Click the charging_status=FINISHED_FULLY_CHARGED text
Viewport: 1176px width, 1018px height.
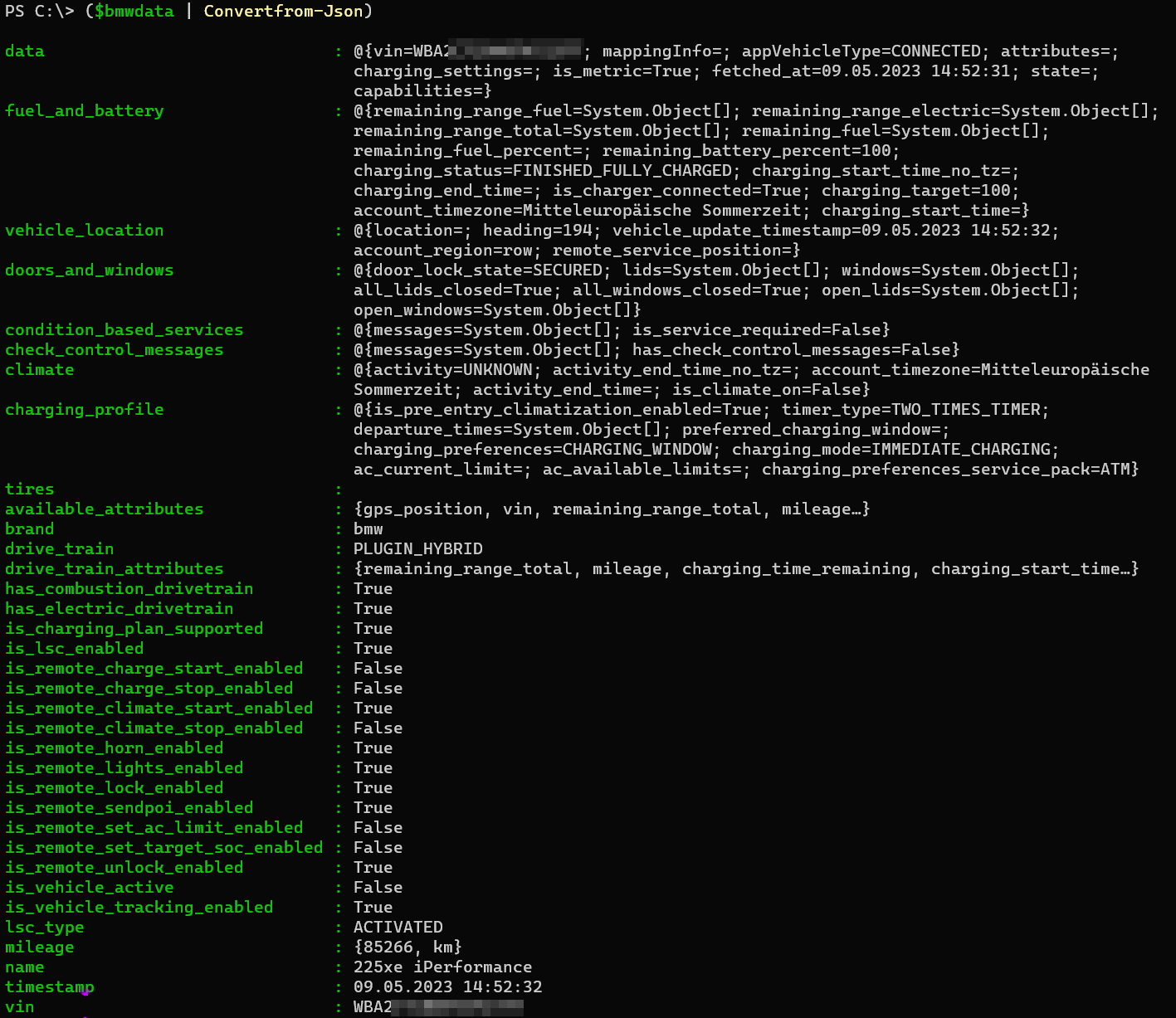(x=543, y=170)
